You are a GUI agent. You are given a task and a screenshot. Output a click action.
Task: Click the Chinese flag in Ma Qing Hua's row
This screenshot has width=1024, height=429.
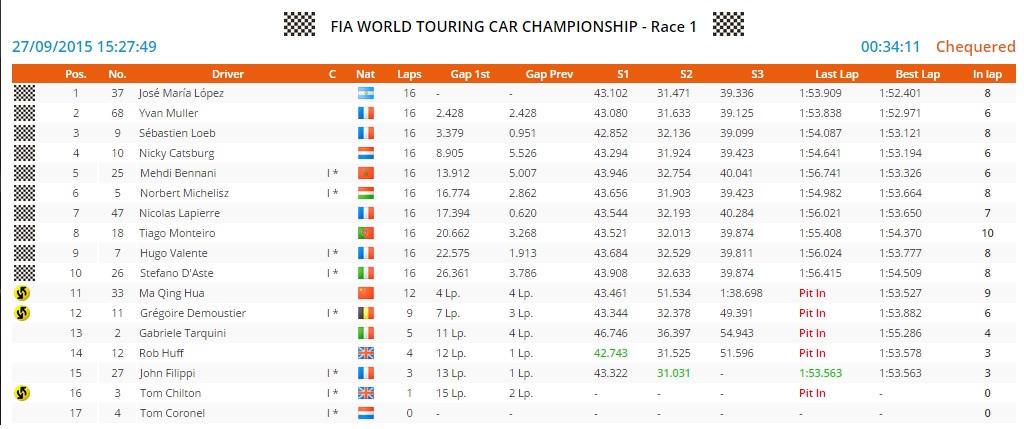click(365, 293)
